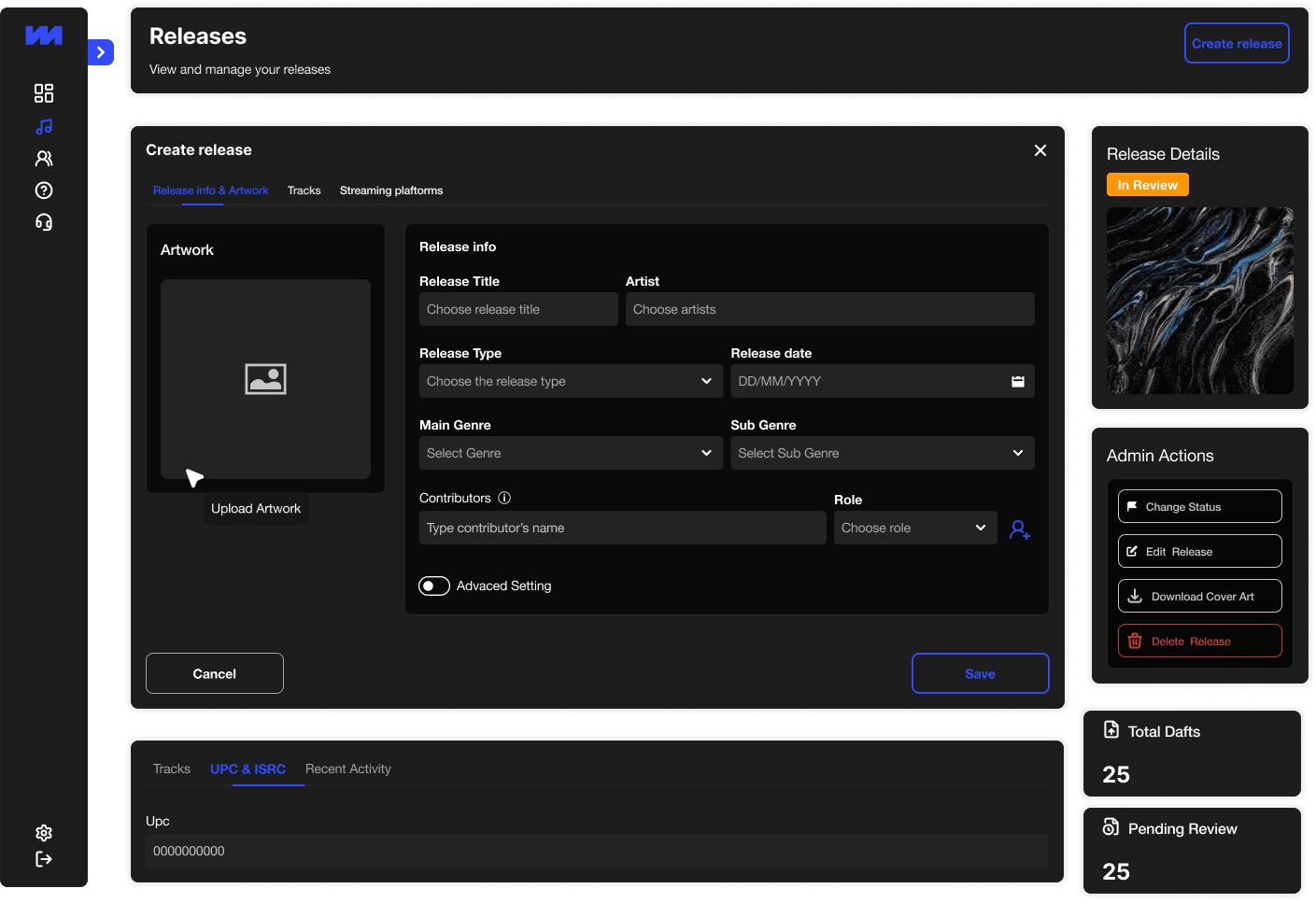This screenshot has width=1316, height=903.
Task: Open the music releases sidebar icon
Action: 44,126
